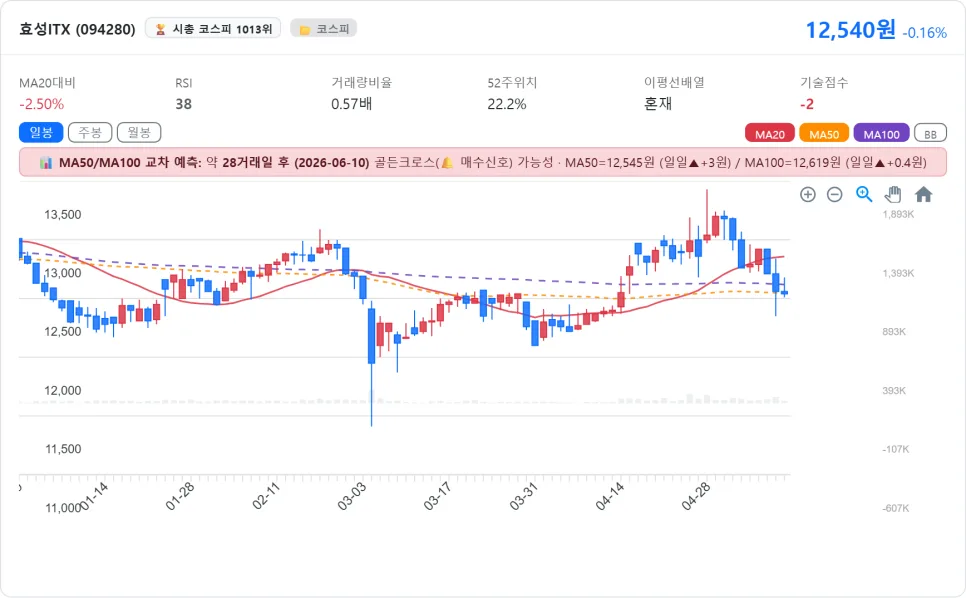Click the RSI value 38
Viewport: 966px width, 598px height.
click(184, 104)
